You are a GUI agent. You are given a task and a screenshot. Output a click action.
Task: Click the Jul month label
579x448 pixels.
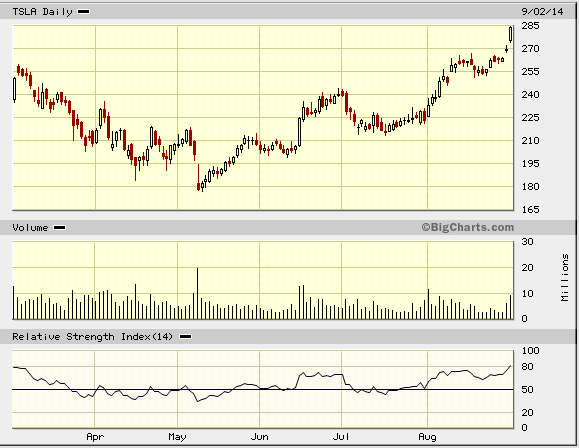pyautogui.click(x=341, y=437)
